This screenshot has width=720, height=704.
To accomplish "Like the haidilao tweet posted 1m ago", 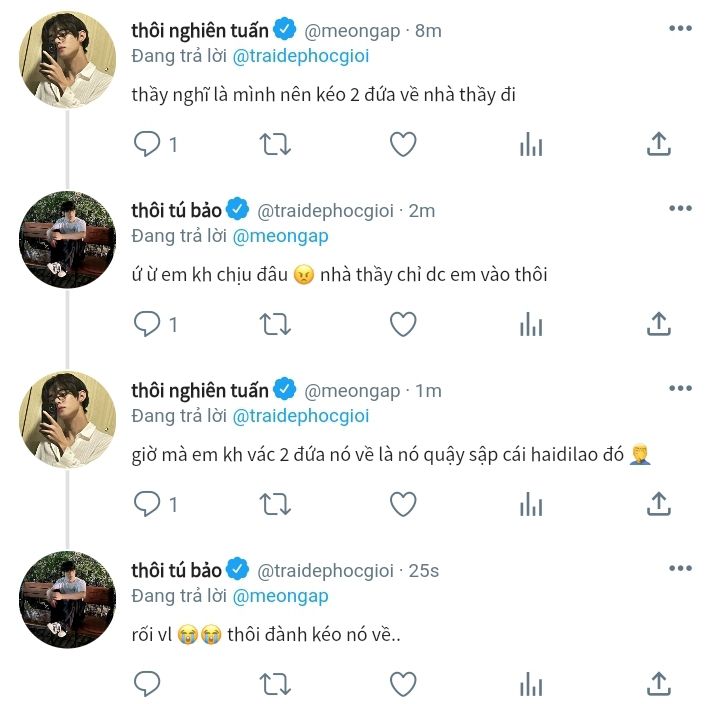I will (x=403, y=504).
